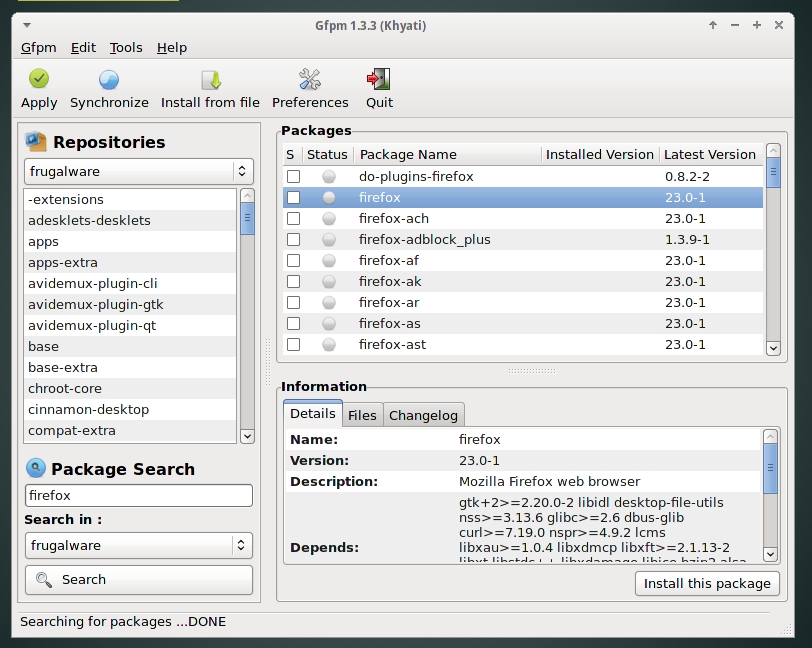Tick the checkbox for firefox package

294,197
